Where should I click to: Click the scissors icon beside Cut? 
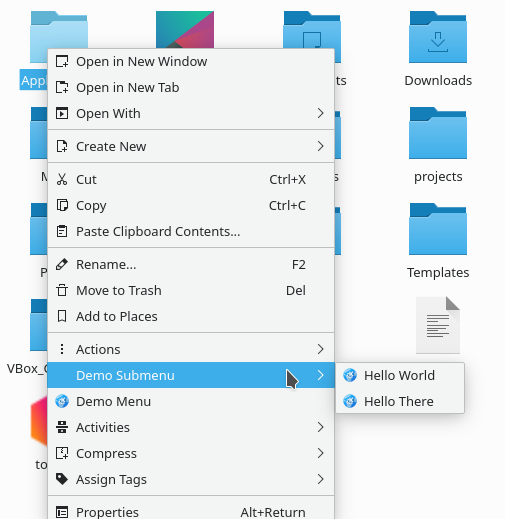click(x=62, y=179)
